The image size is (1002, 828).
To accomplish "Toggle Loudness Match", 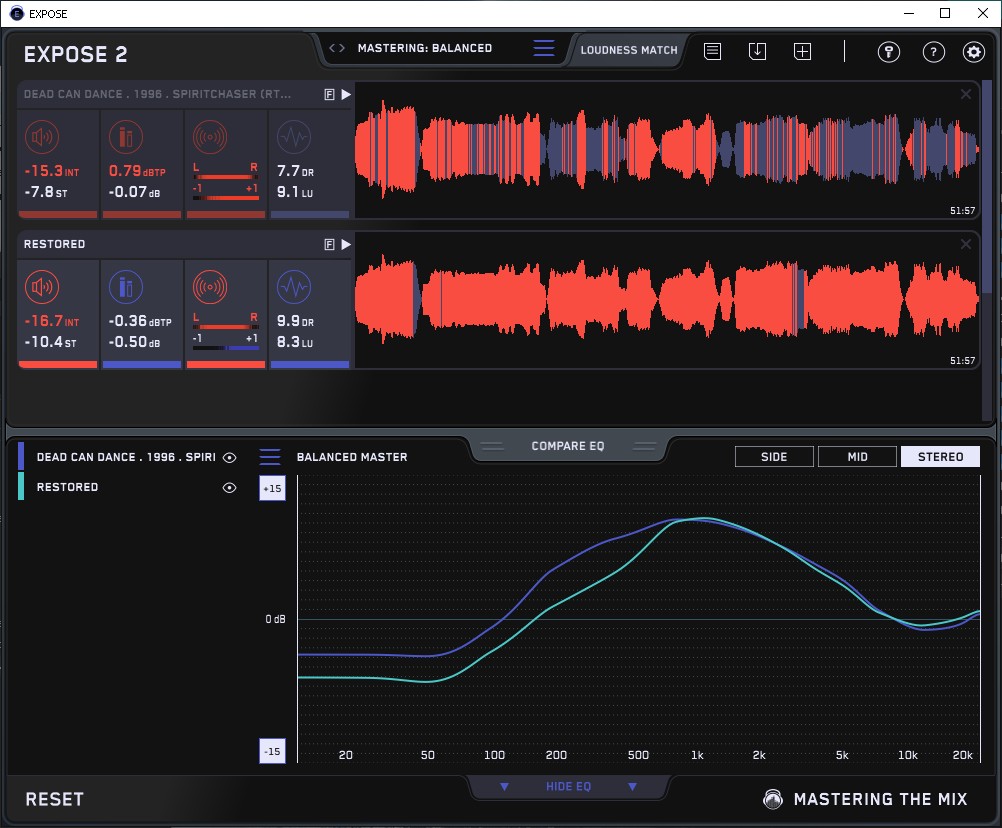I will [629, 50].
